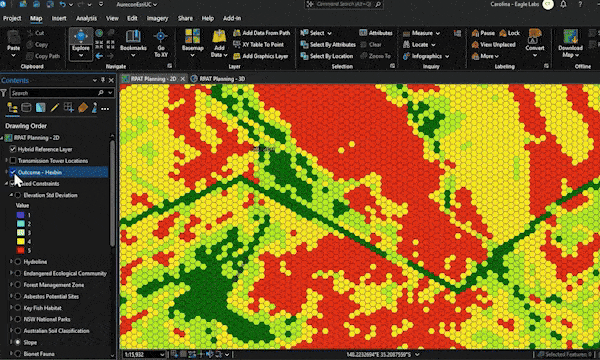Click the Command Search box
Image resolution: width=600 pixels, height=360 pixels.
(x=344, y=4)
